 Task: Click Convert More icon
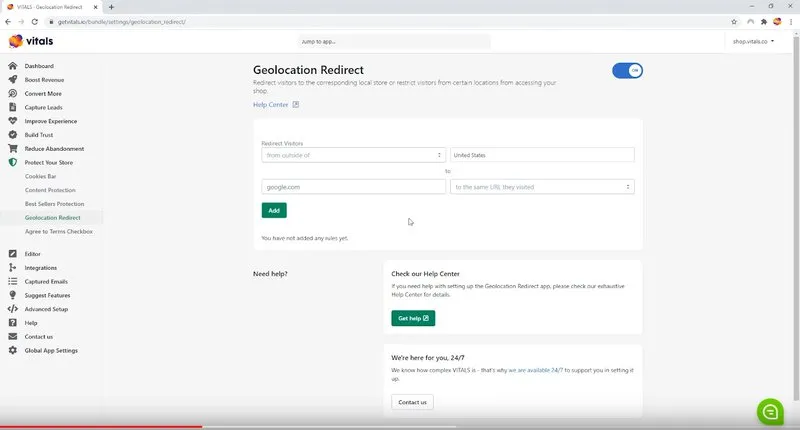click(x=13, y=93)
